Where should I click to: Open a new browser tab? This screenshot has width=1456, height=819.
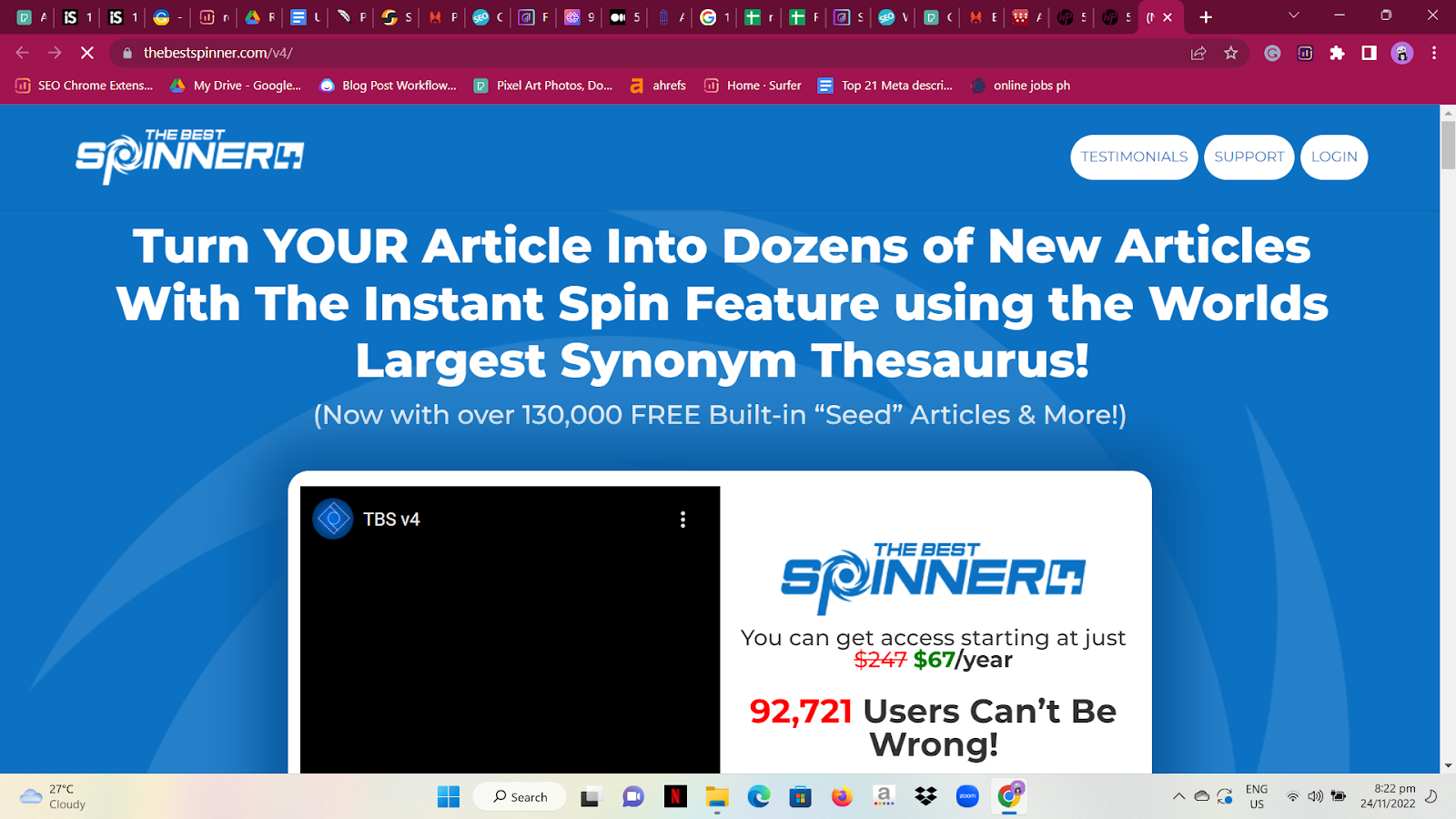(1206, 17)
